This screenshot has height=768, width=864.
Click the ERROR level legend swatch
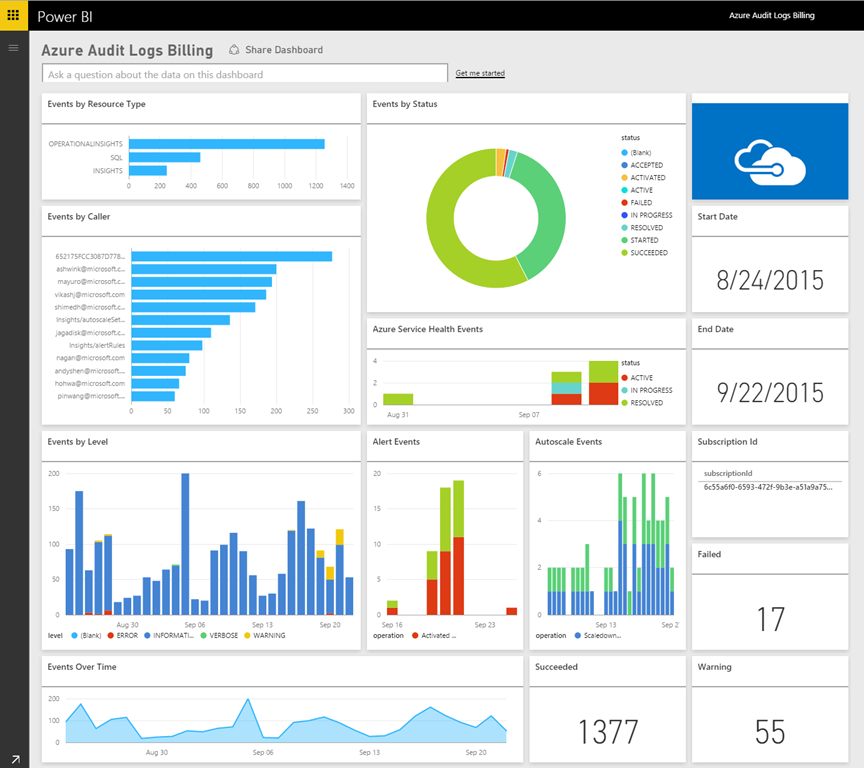point(110,635)
